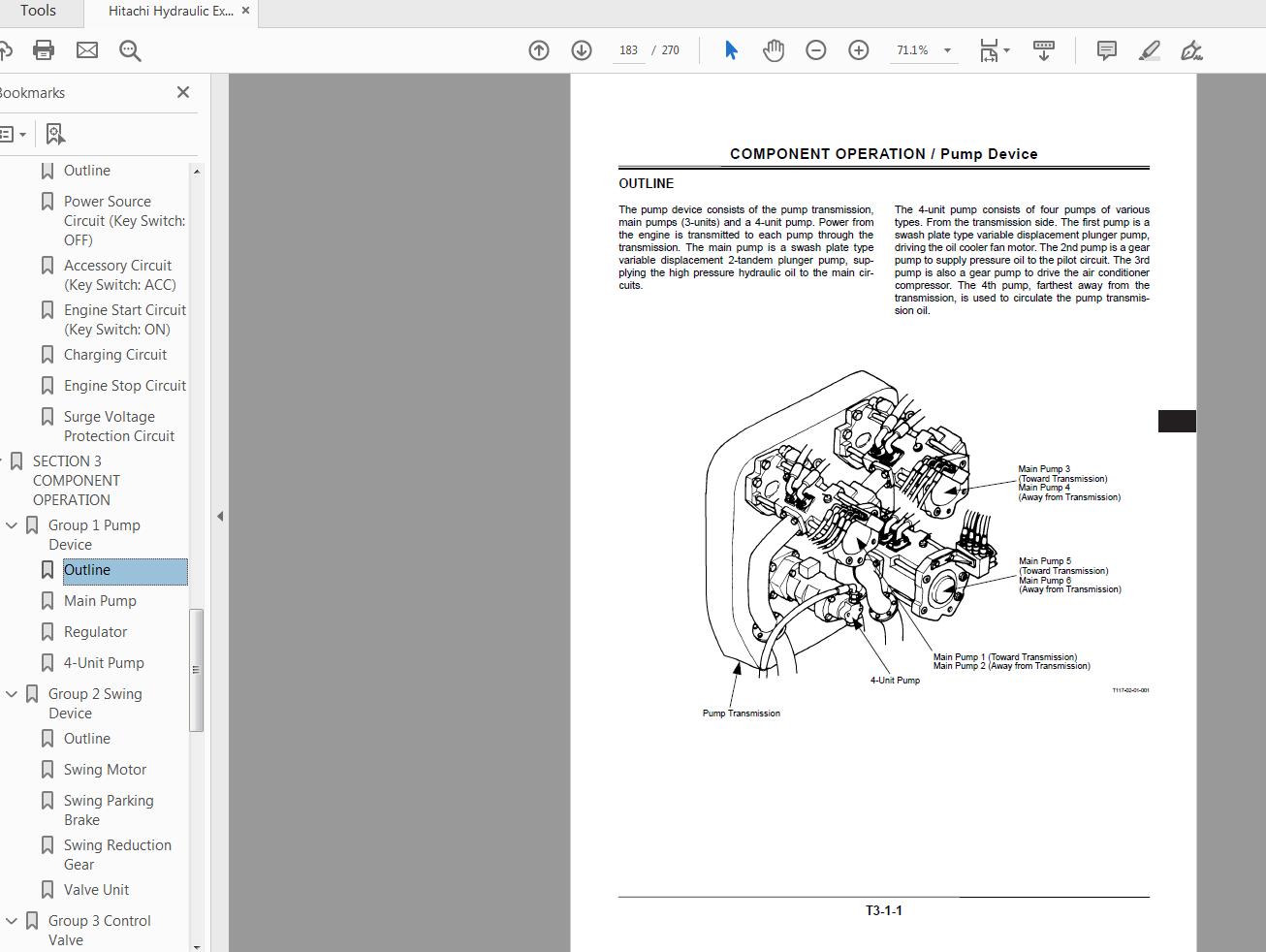Select the Hand pan tool
This screenshot has height=952, width=1266.
pyautogui.click(x=774, y=50)
